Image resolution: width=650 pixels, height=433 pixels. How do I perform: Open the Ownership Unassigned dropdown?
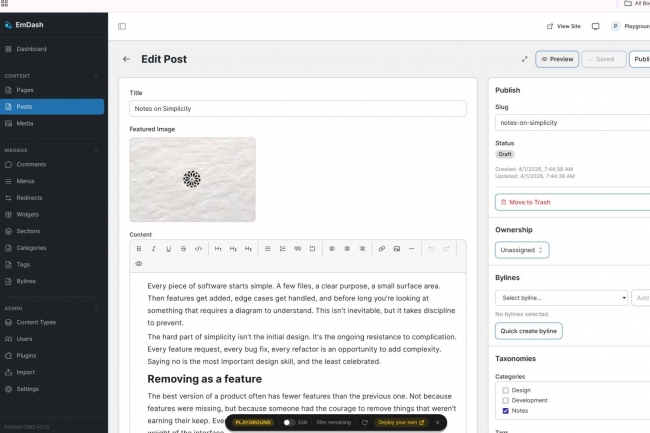522,250
